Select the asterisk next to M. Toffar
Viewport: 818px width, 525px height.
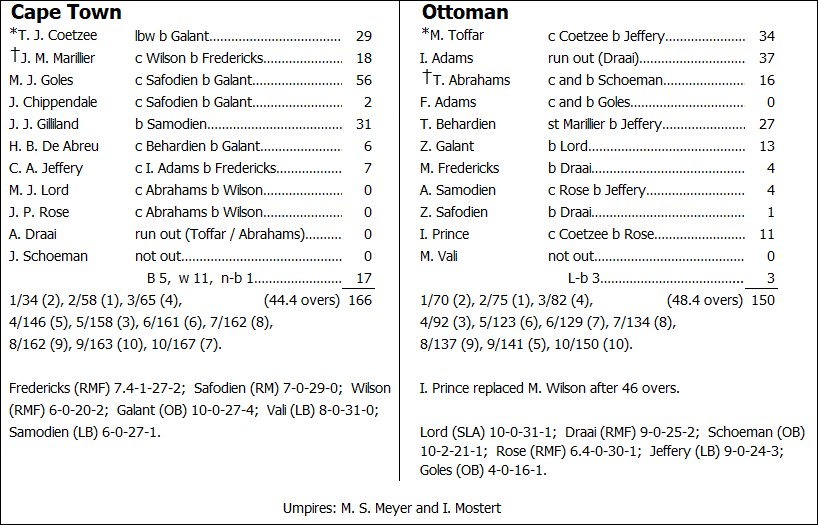tap(425, 33)
